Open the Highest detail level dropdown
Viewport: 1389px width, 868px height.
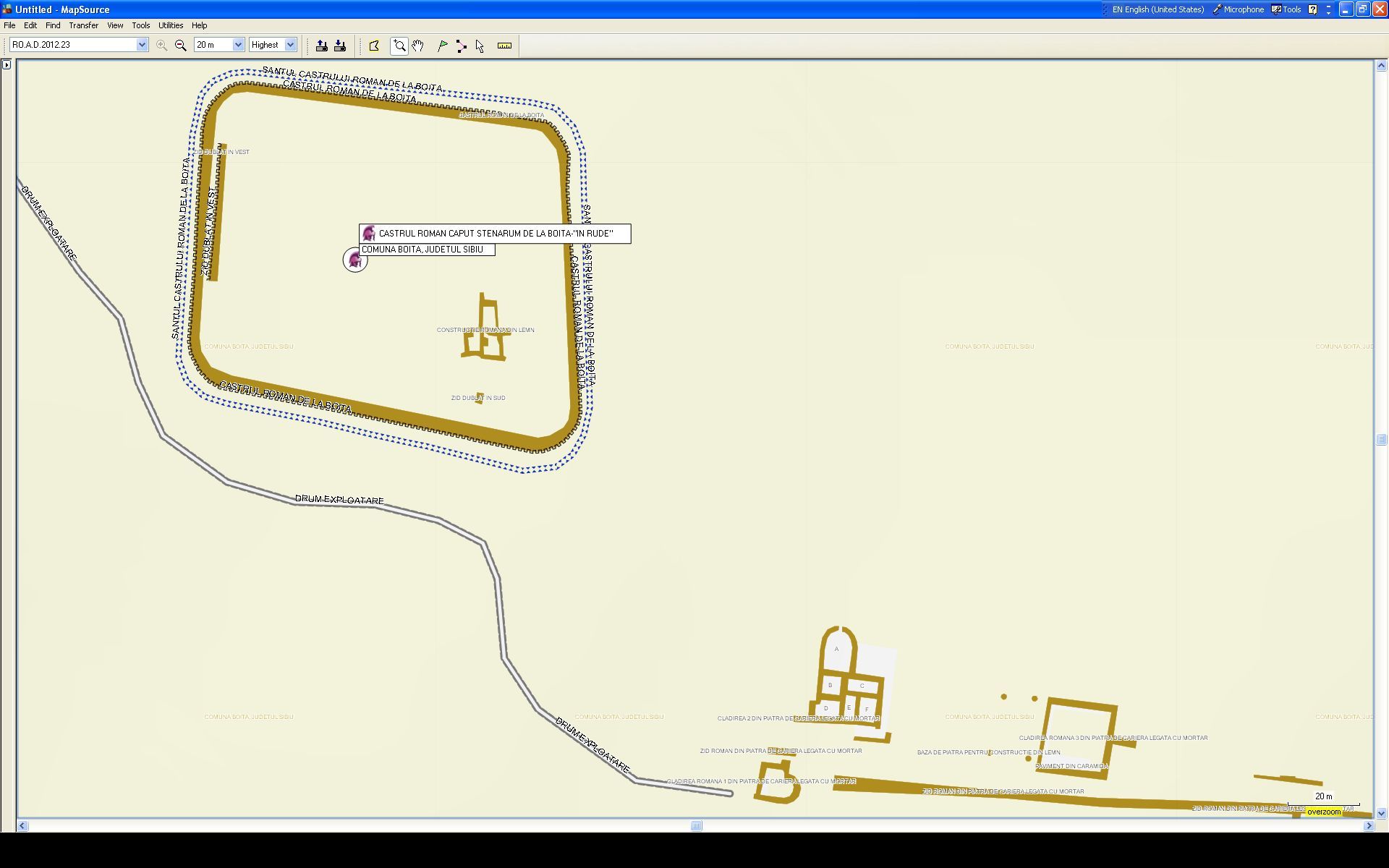tap(290, 45)
